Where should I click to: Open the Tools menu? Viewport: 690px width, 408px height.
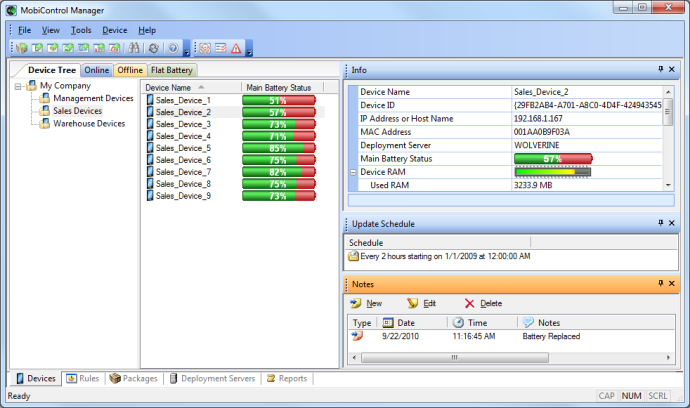point(81,30)
